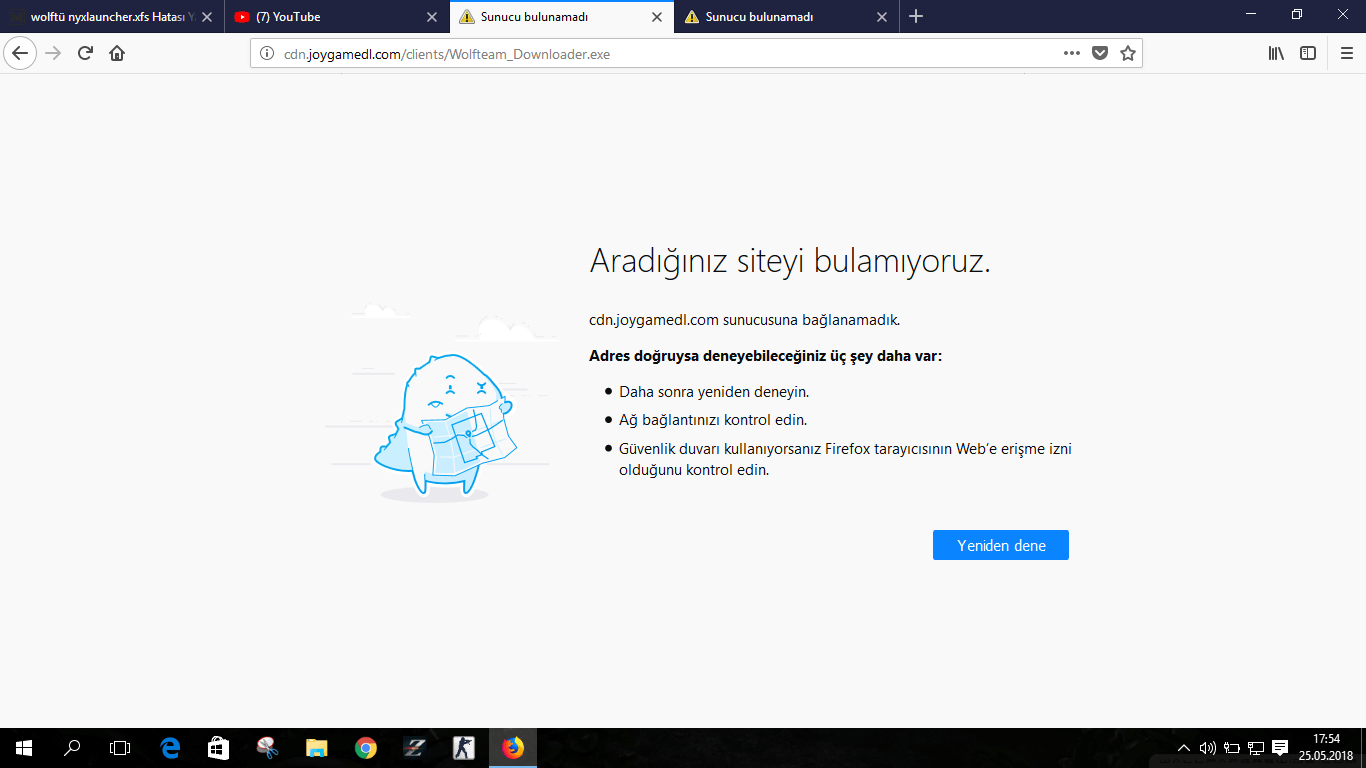
Task: Click the 'Daha sonra yeniden deneyin' text
Action: click(x=714, y=392)
